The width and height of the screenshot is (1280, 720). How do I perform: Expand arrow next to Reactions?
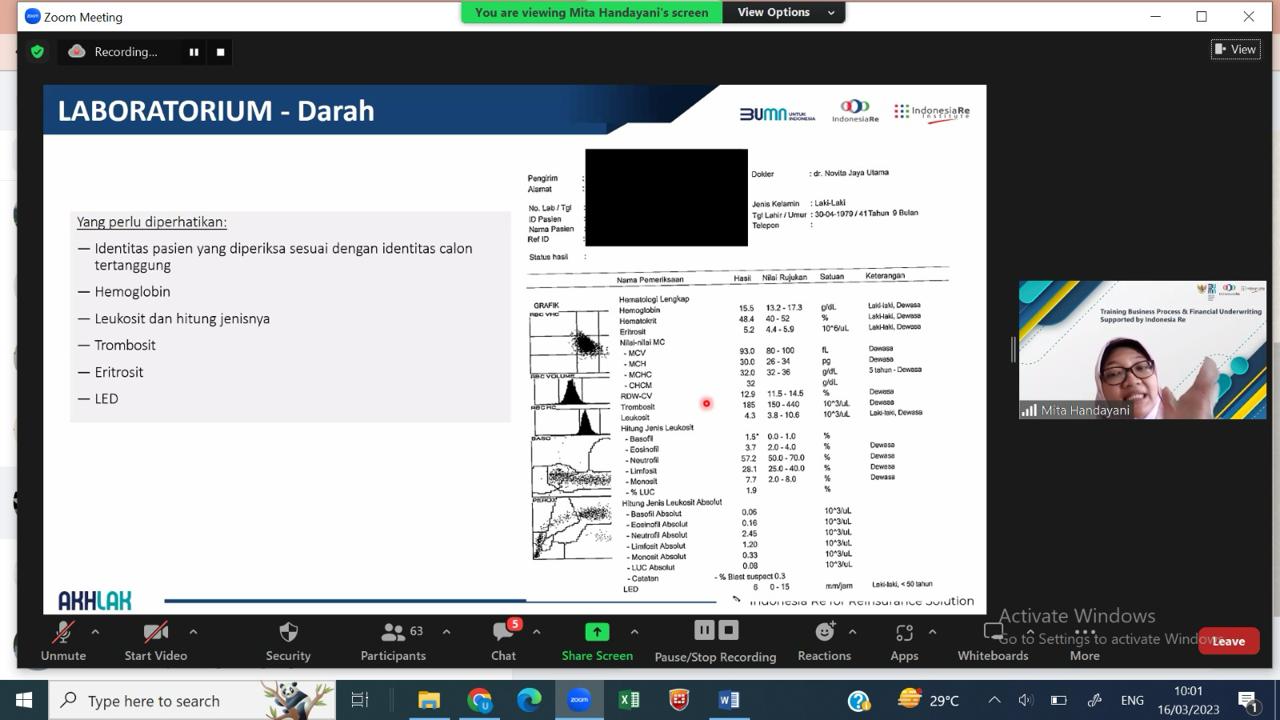(x=852, y=632)
